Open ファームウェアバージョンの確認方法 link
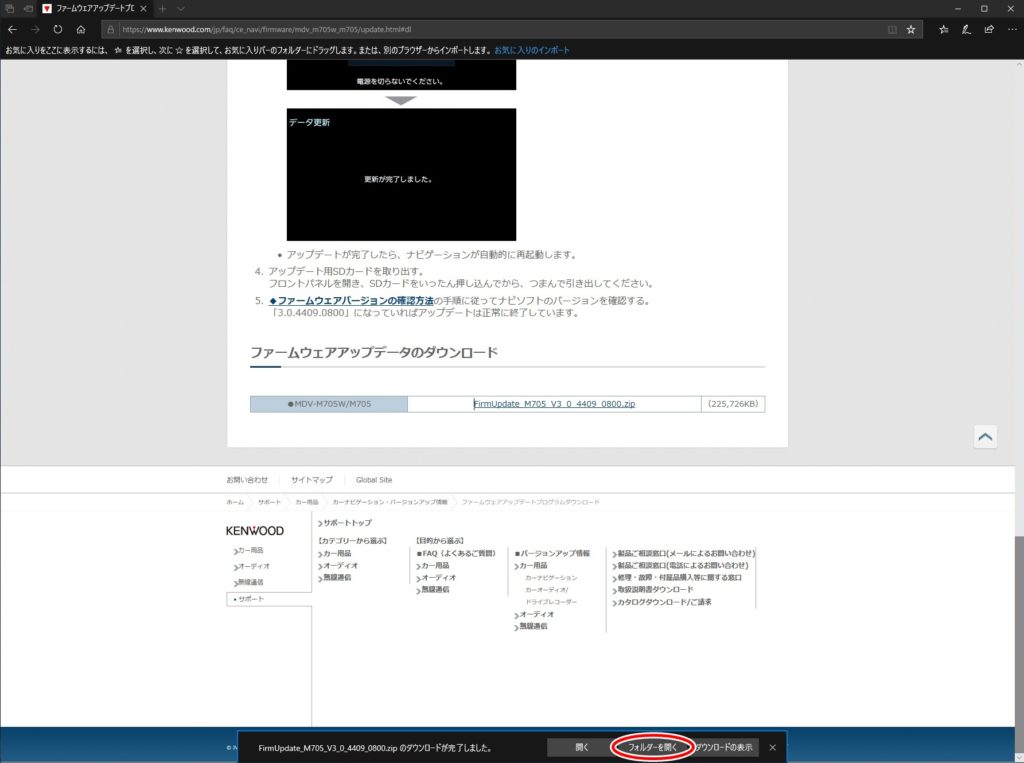1024x763 pixels. click(351, 300)
